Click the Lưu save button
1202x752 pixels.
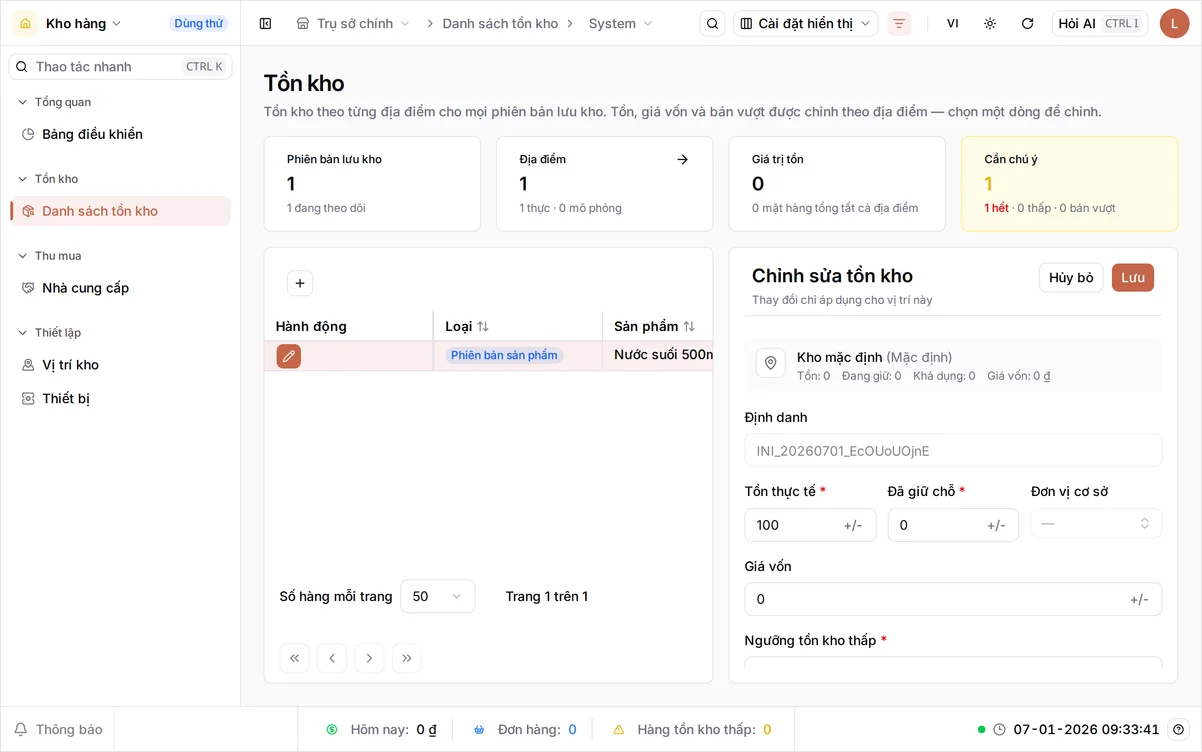(1132, 277)
